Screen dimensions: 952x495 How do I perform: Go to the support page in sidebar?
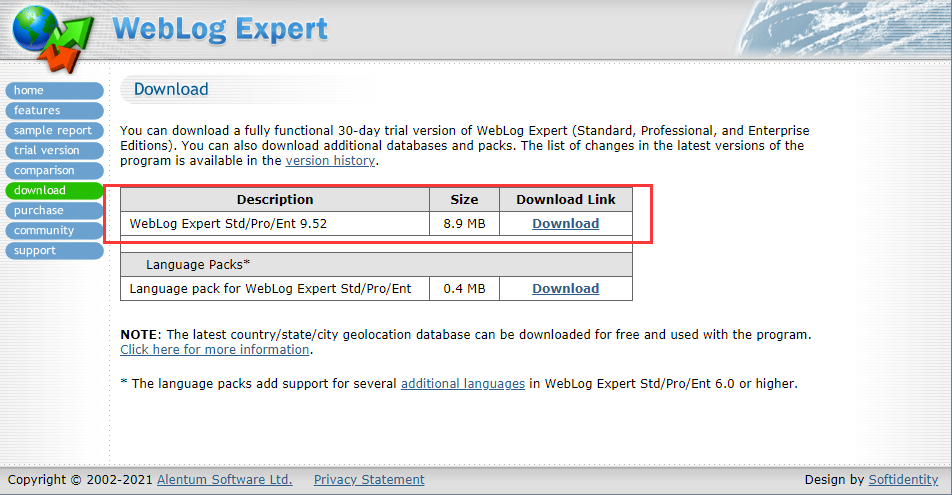pyautogui.click(x=35, y=251)
